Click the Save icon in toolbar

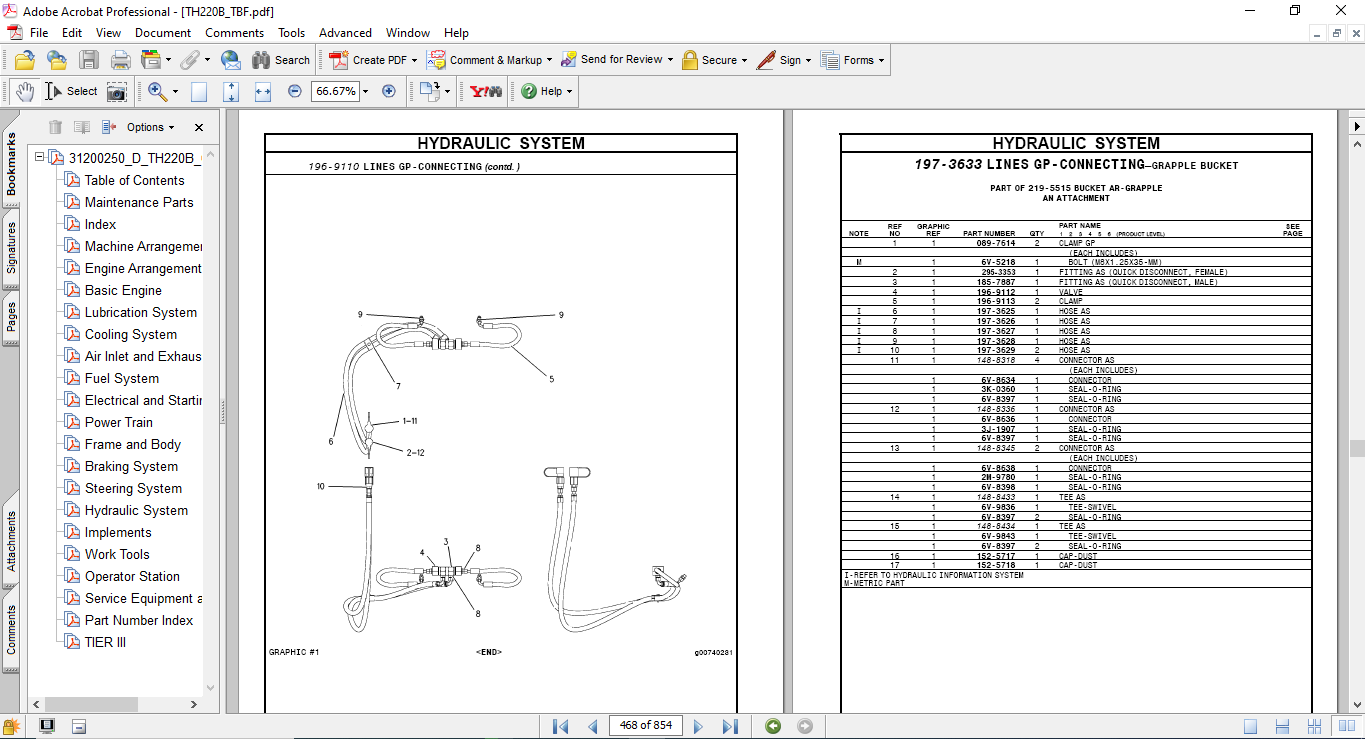(89, 60)
